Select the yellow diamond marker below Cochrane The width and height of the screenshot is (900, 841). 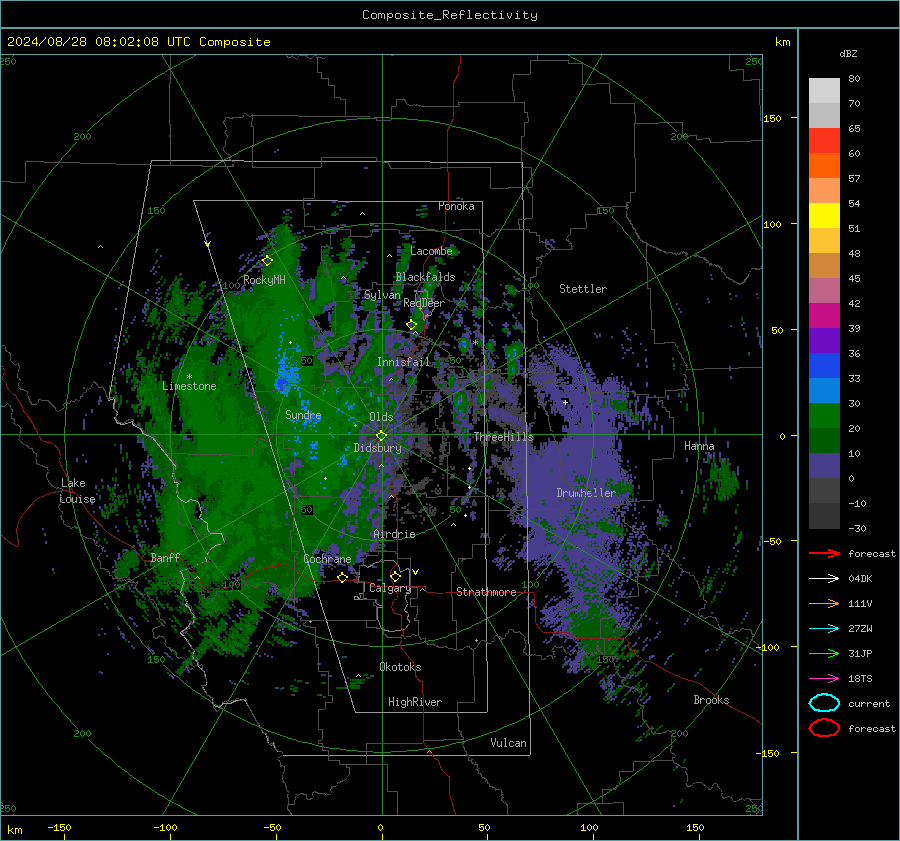click(342, 578)
